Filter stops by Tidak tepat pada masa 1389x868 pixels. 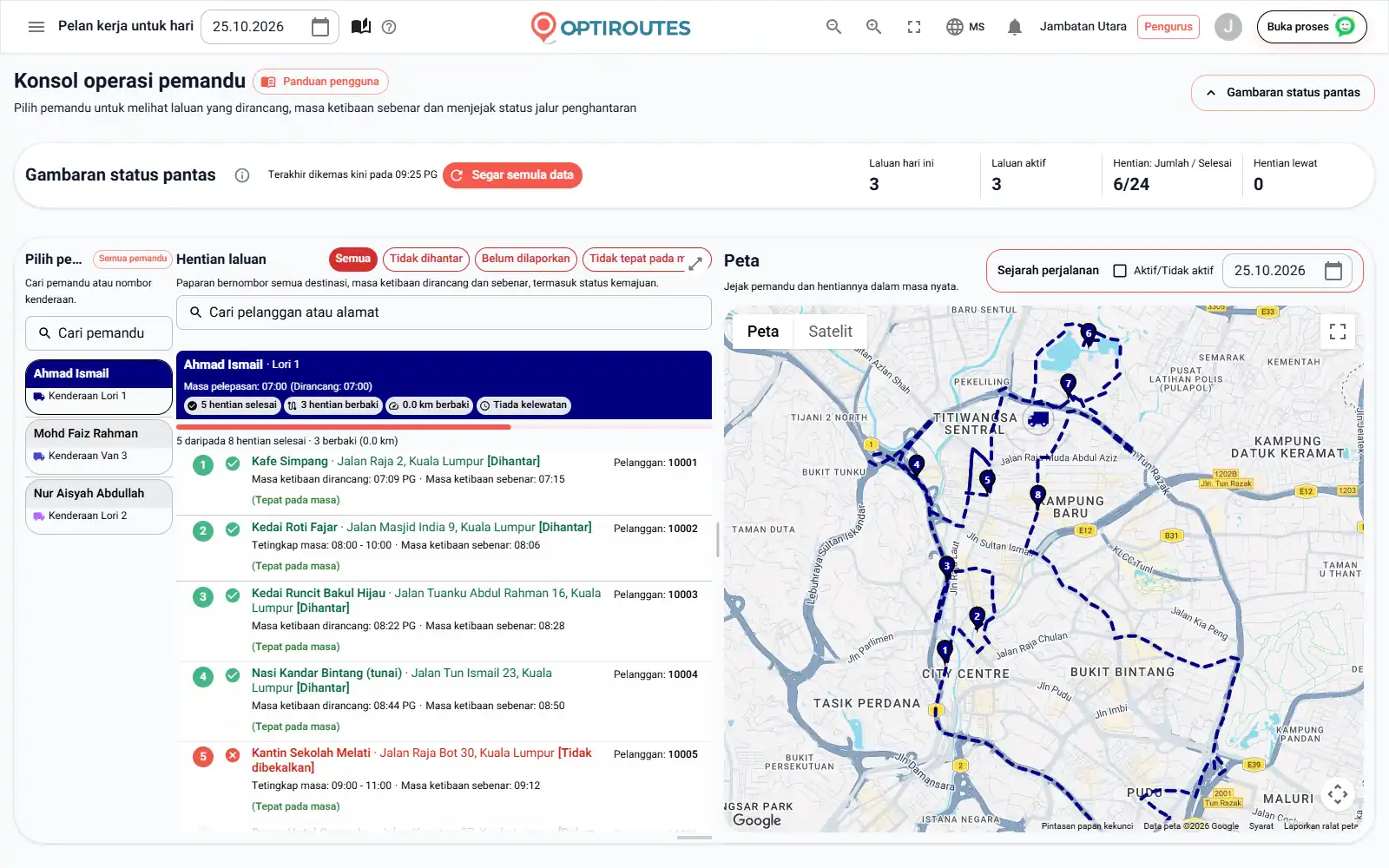(x=637, y=259)
